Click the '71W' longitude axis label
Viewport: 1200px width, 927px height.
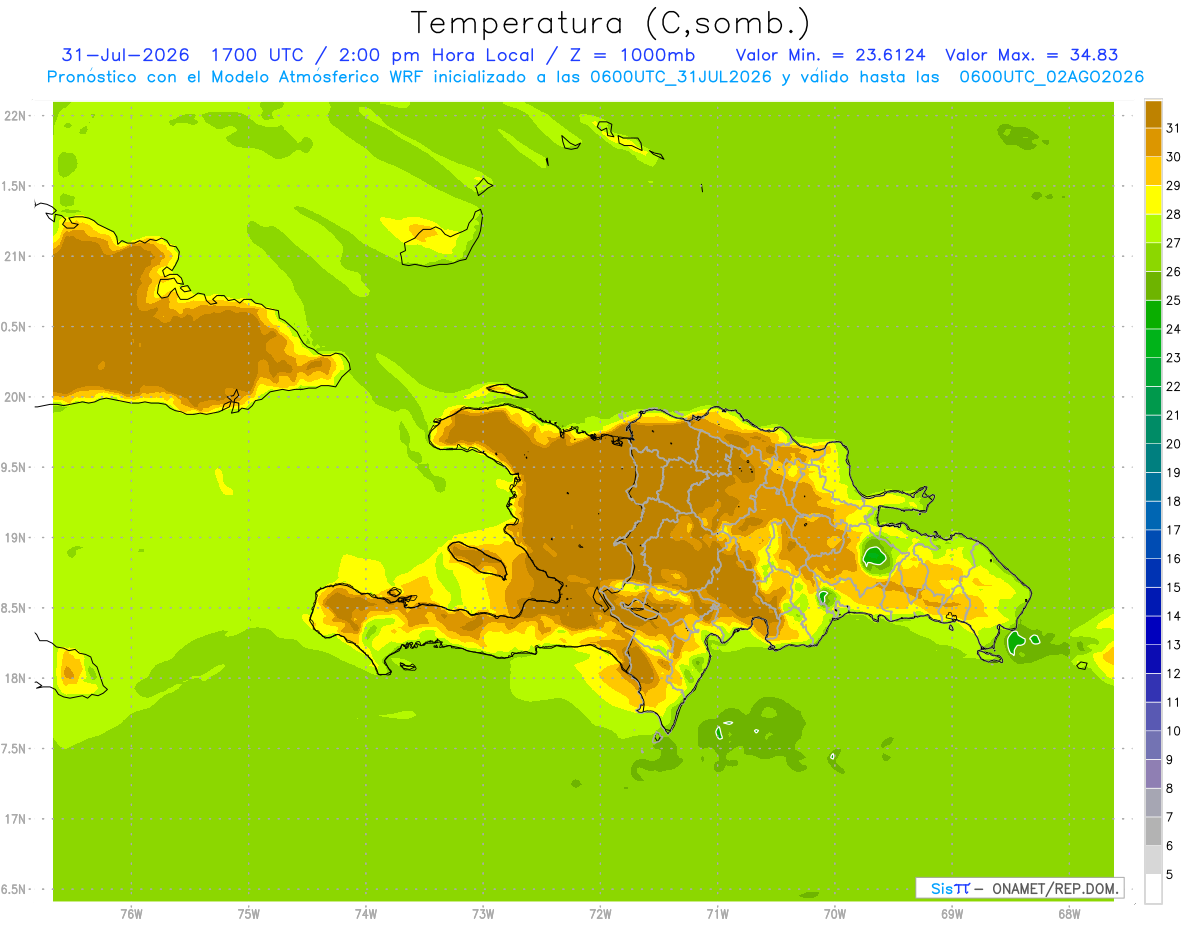(x=717, y=913)
